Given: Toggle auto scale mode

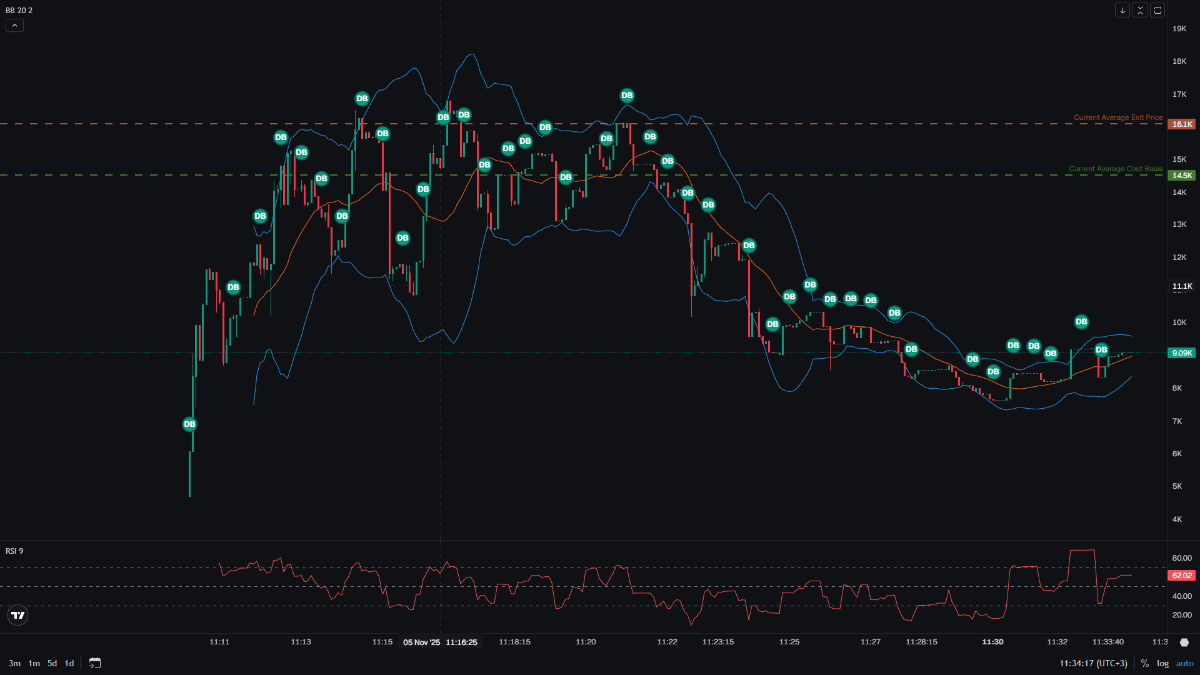Looking at the screenshot, I should [1184, 663].
